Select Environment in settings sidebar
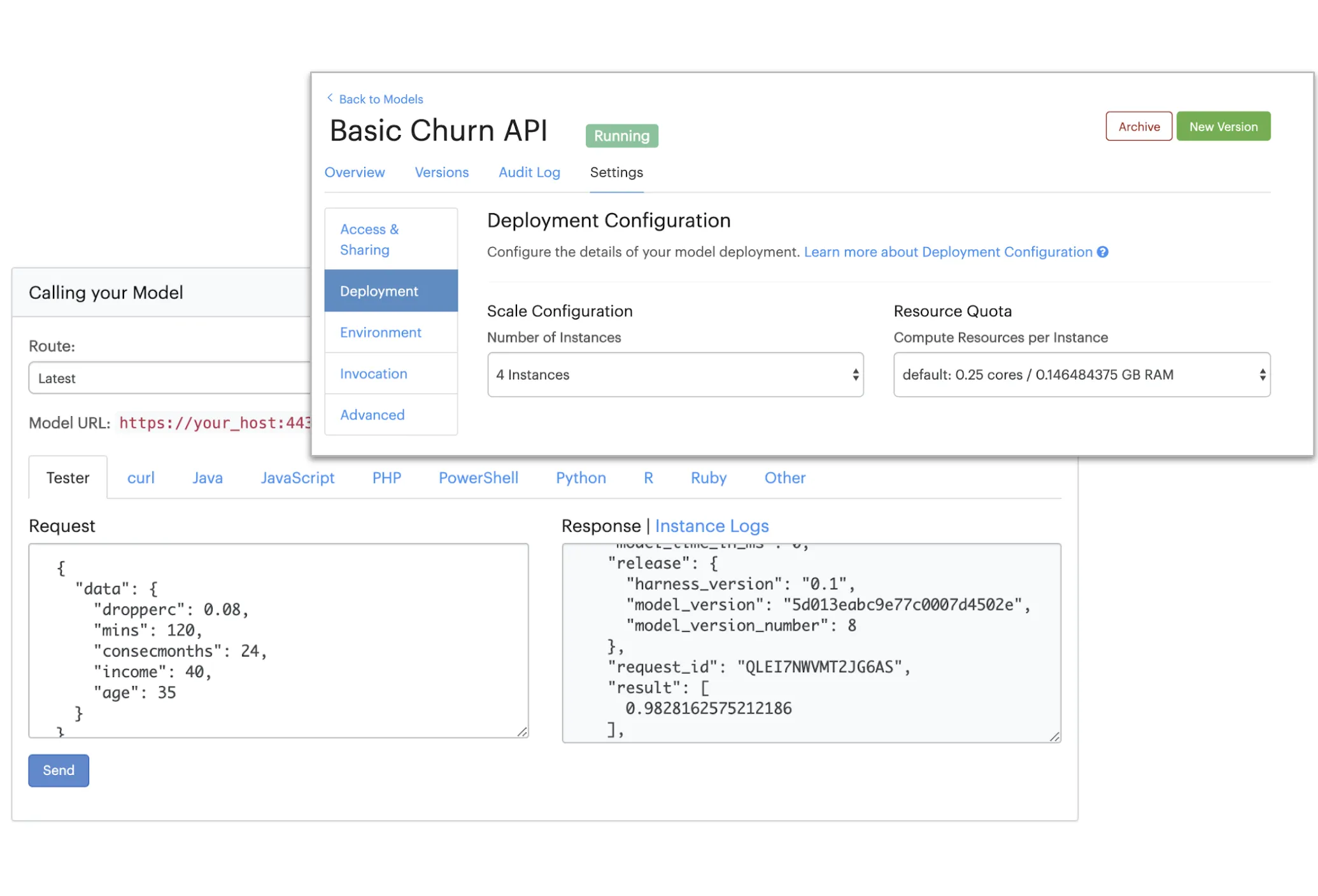The height and width of the screenshot is (896, 1318). coord(380,333)
